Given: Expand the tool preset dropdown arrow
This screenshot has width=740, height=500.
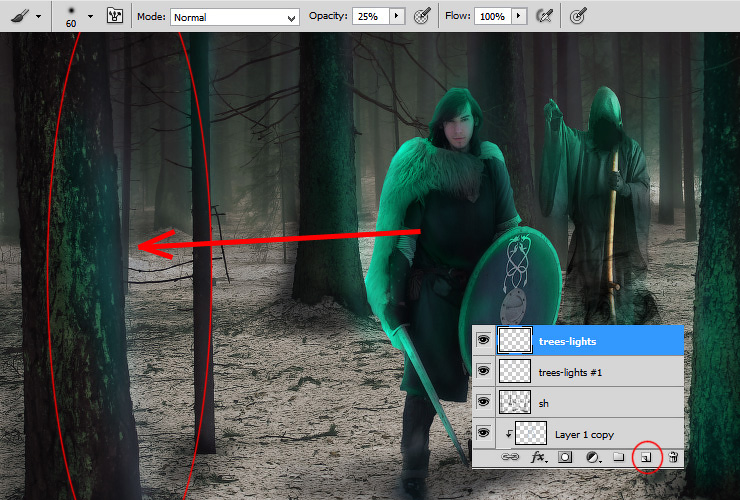Looking at the screenshot, I should tap(39, 17).
